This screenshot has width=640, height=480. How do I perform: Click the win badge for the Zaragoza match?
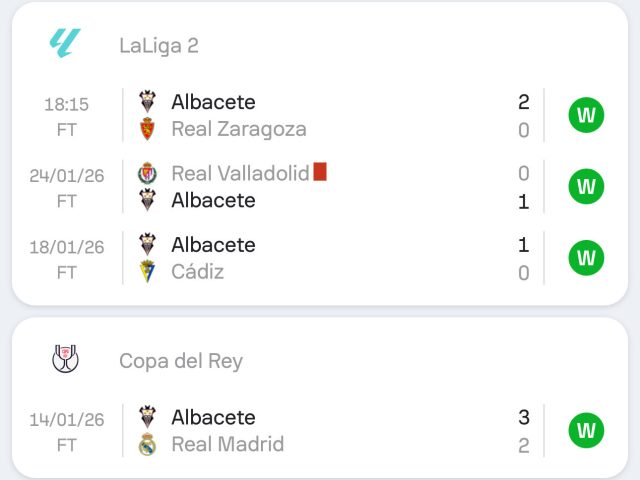point(586,115)
